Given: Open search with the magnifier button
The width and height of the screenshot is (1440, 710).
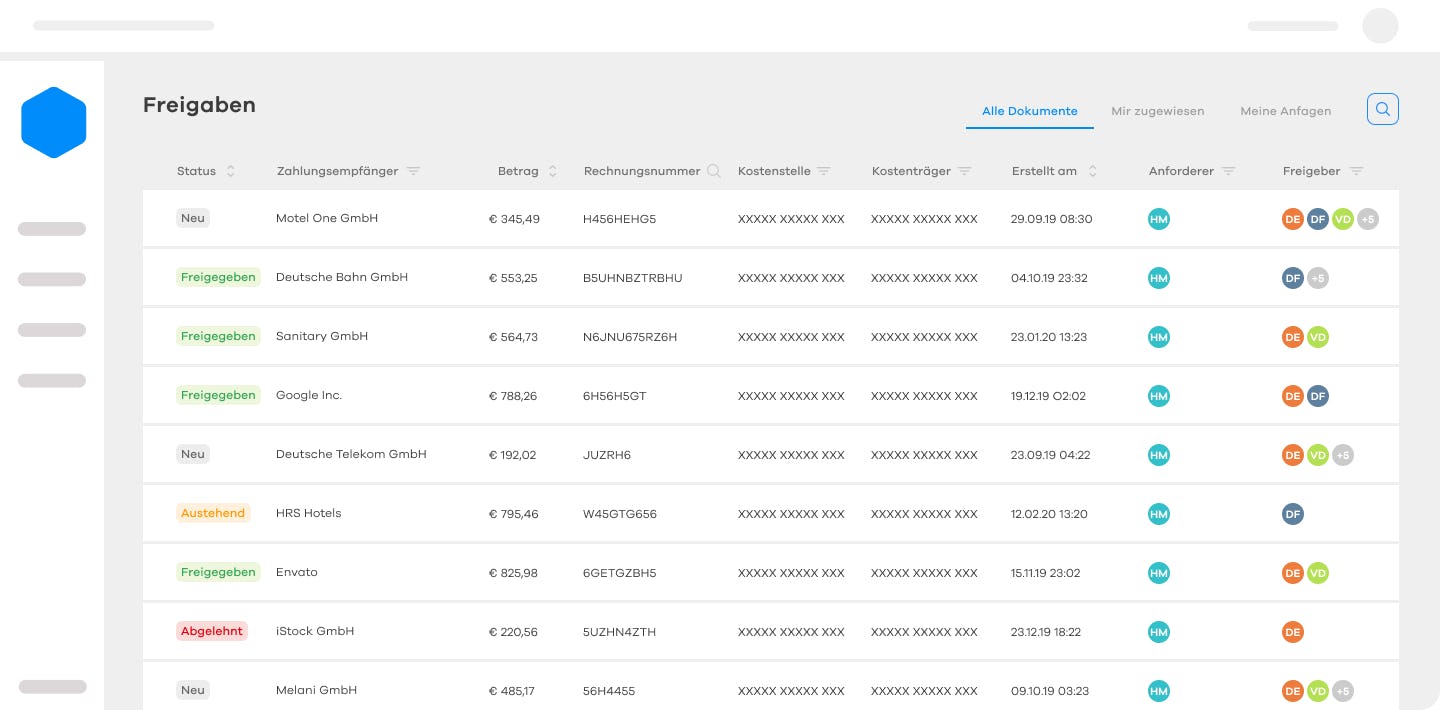Looking at the screenshot, I should point(1382,110).
